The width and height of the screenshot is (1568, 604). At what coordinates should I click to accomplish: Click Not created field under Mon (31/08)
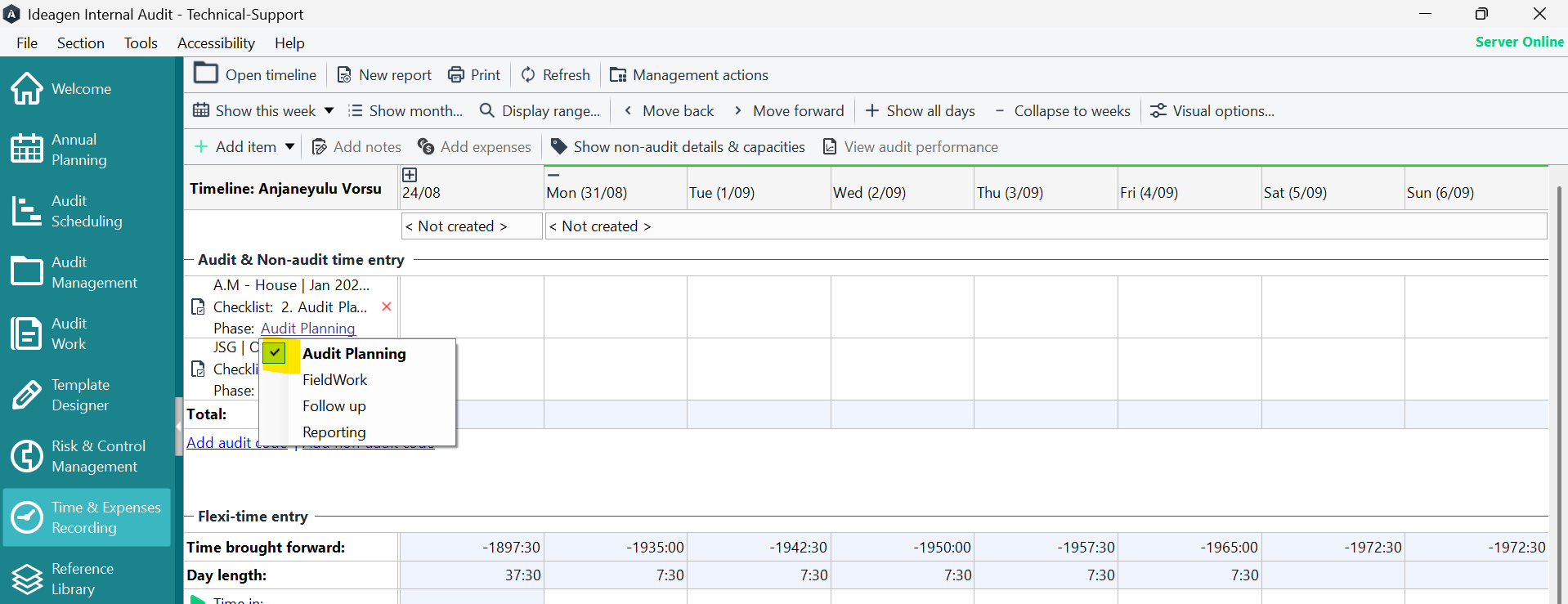pos(1046,226)
